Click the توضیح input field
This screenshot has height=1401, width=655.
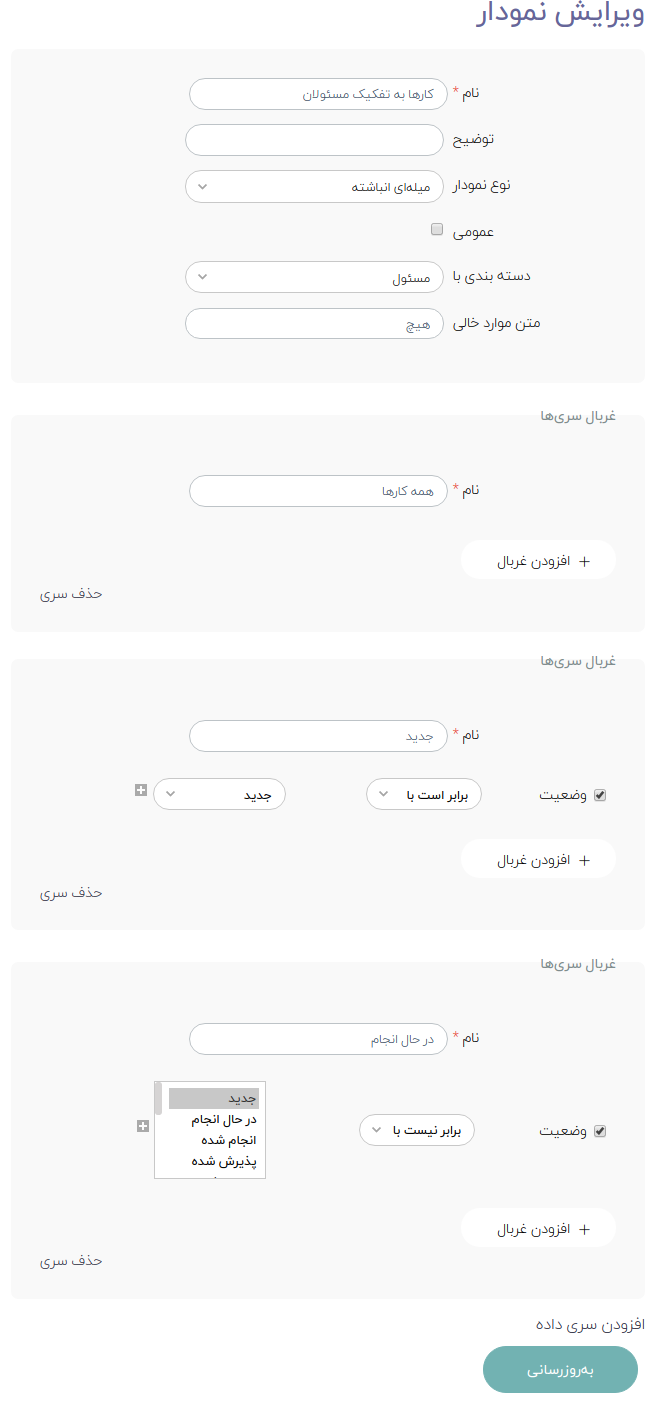[315, 140]
